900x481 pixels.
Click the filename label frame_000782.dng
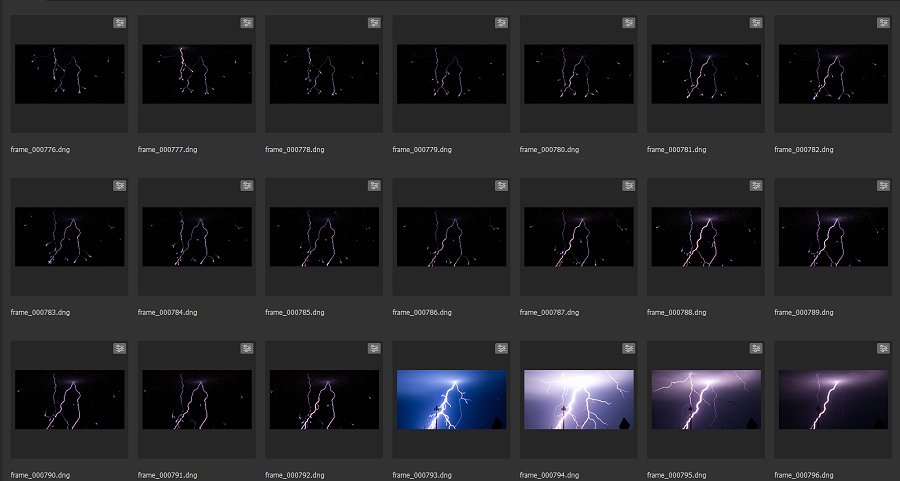pyautogui.click(x=804, y=149)
